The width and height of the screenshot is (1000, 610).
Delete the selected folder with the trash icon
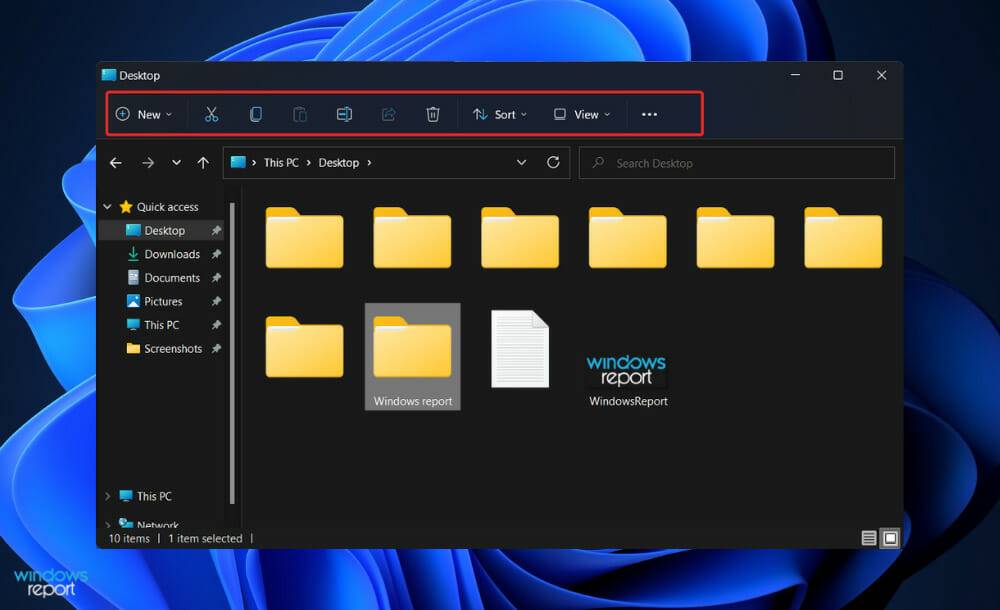coord(433,114)
